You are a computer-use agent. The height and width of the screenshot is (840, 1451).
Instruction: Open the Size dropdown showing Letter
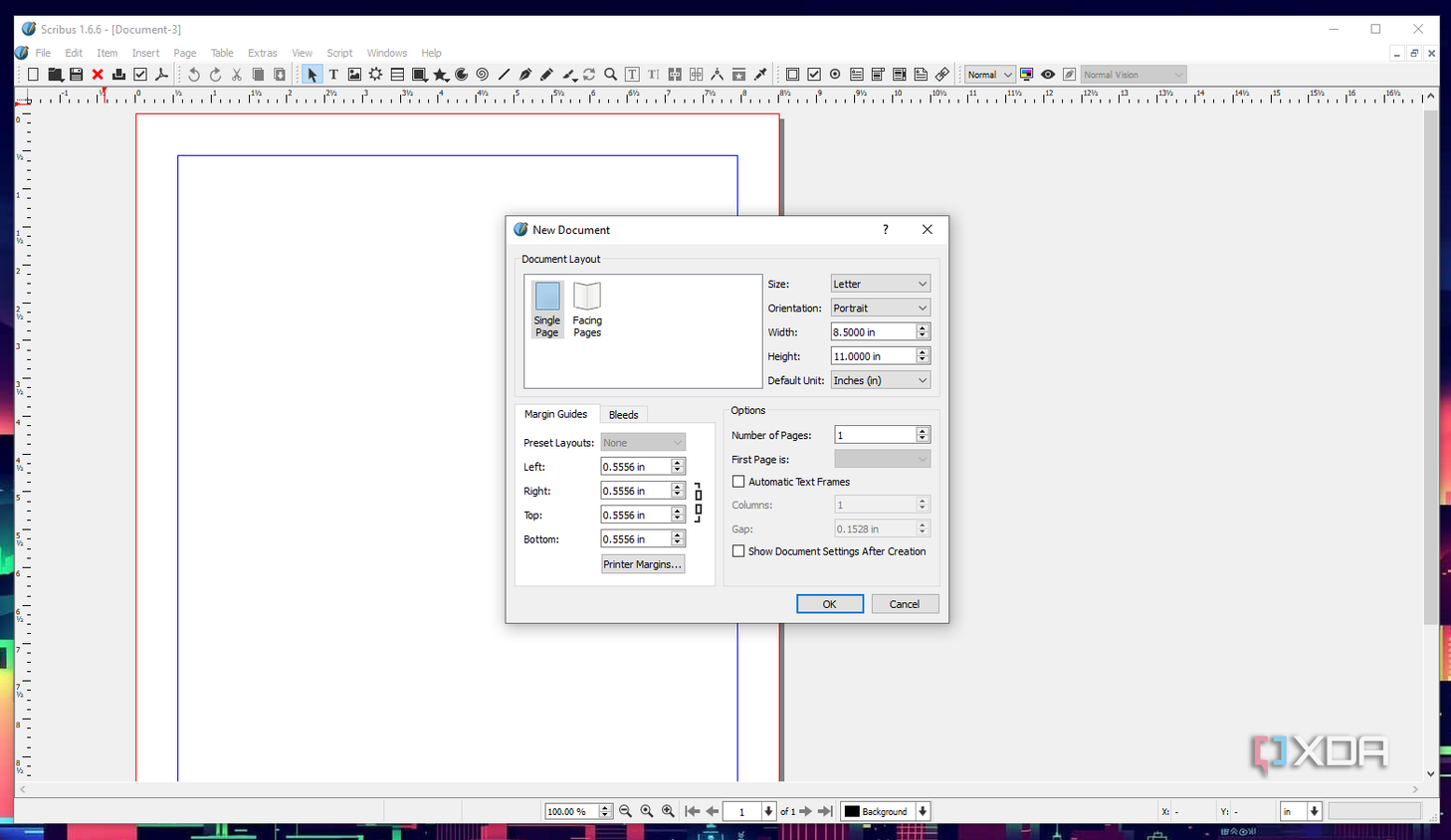pos(881,284)
